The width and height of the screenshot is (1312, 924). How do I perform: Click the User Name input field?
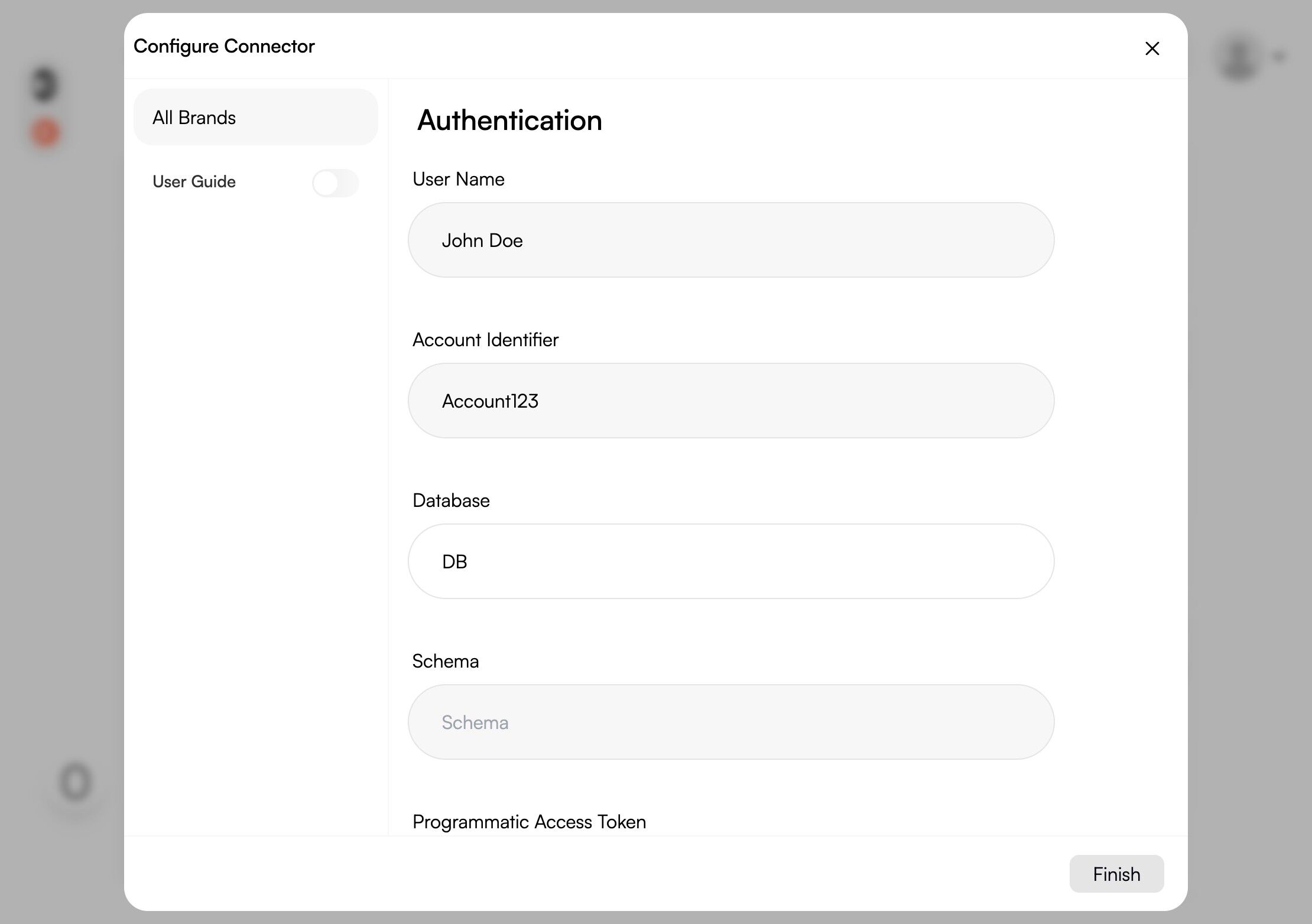point(730,240)
